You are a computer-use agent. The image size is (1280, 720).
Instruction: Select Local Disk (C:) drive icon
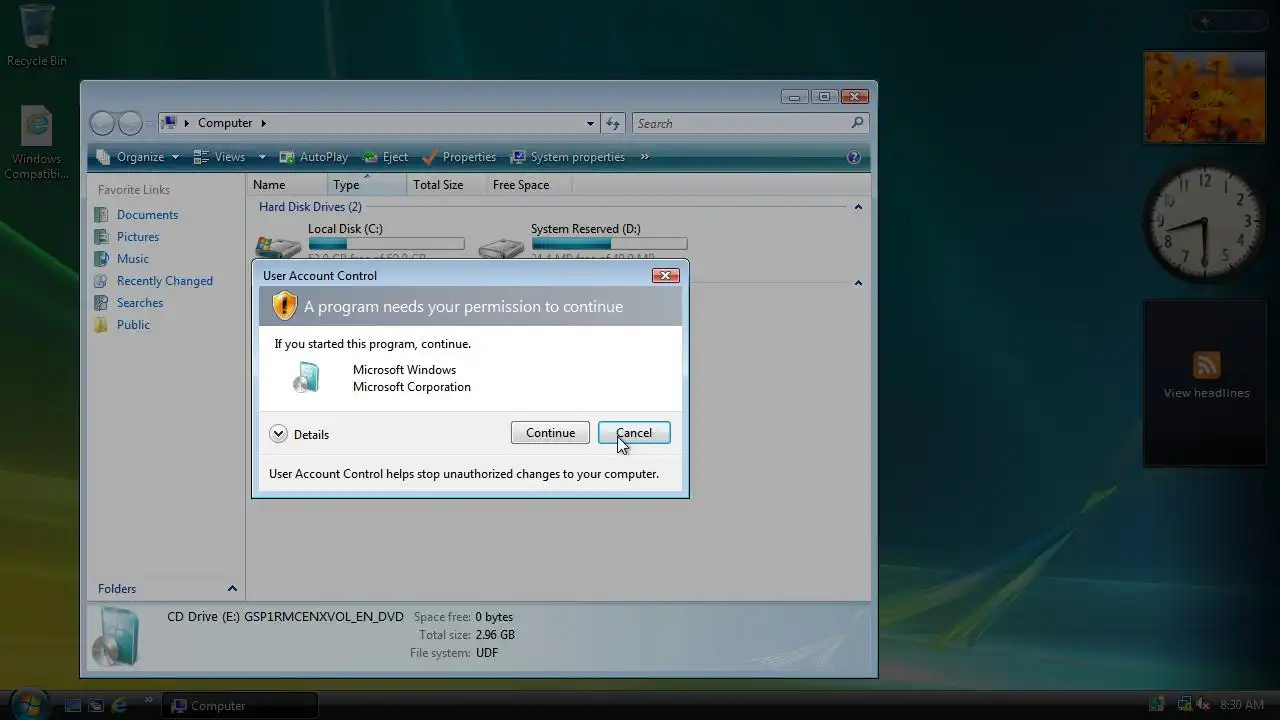(x=279, y=246)
